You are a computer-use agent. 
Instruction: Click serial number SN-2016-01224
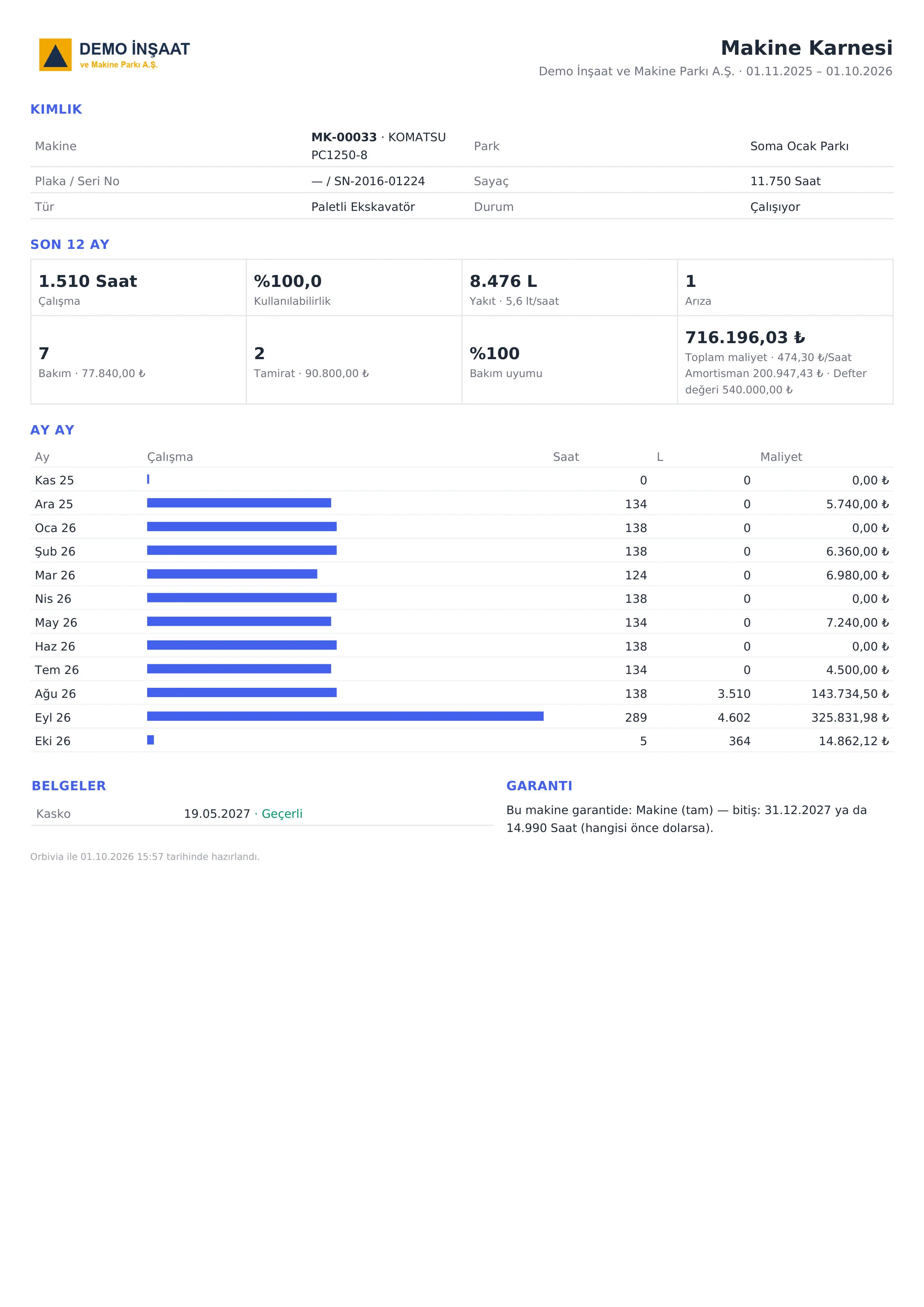(x=379, y=181)
